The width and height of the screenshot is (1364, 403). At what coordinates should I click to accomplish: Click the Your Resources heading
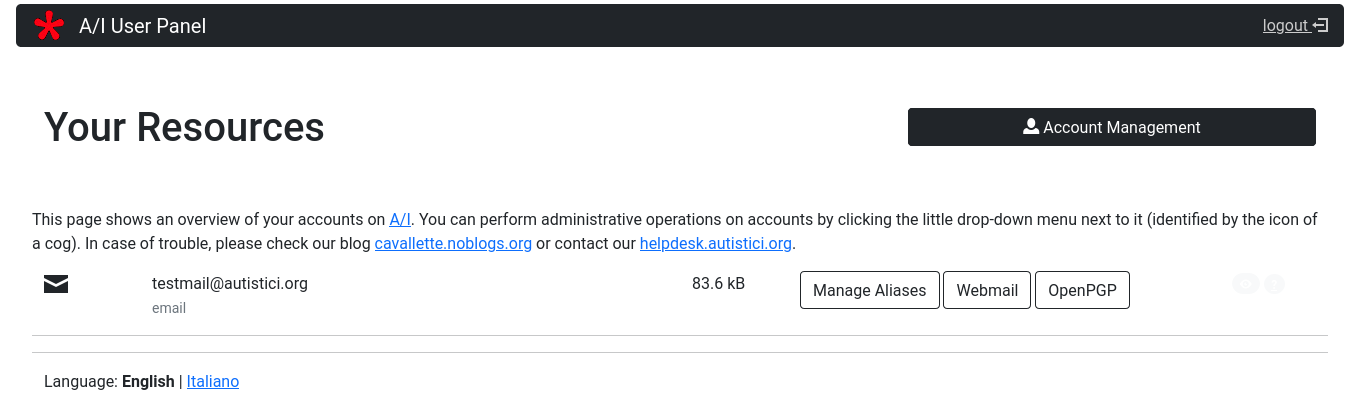point(184,127)
